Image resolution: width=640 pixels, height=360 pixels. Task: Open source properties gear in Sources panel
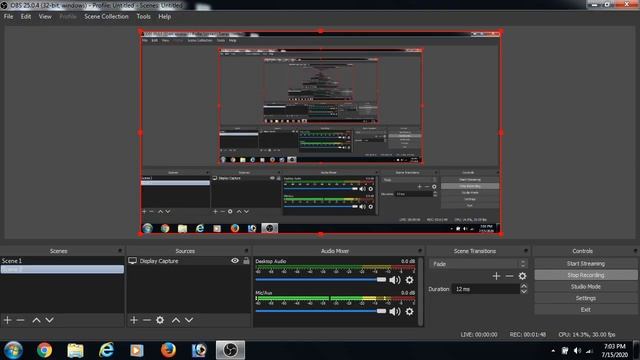click(160, 320)
